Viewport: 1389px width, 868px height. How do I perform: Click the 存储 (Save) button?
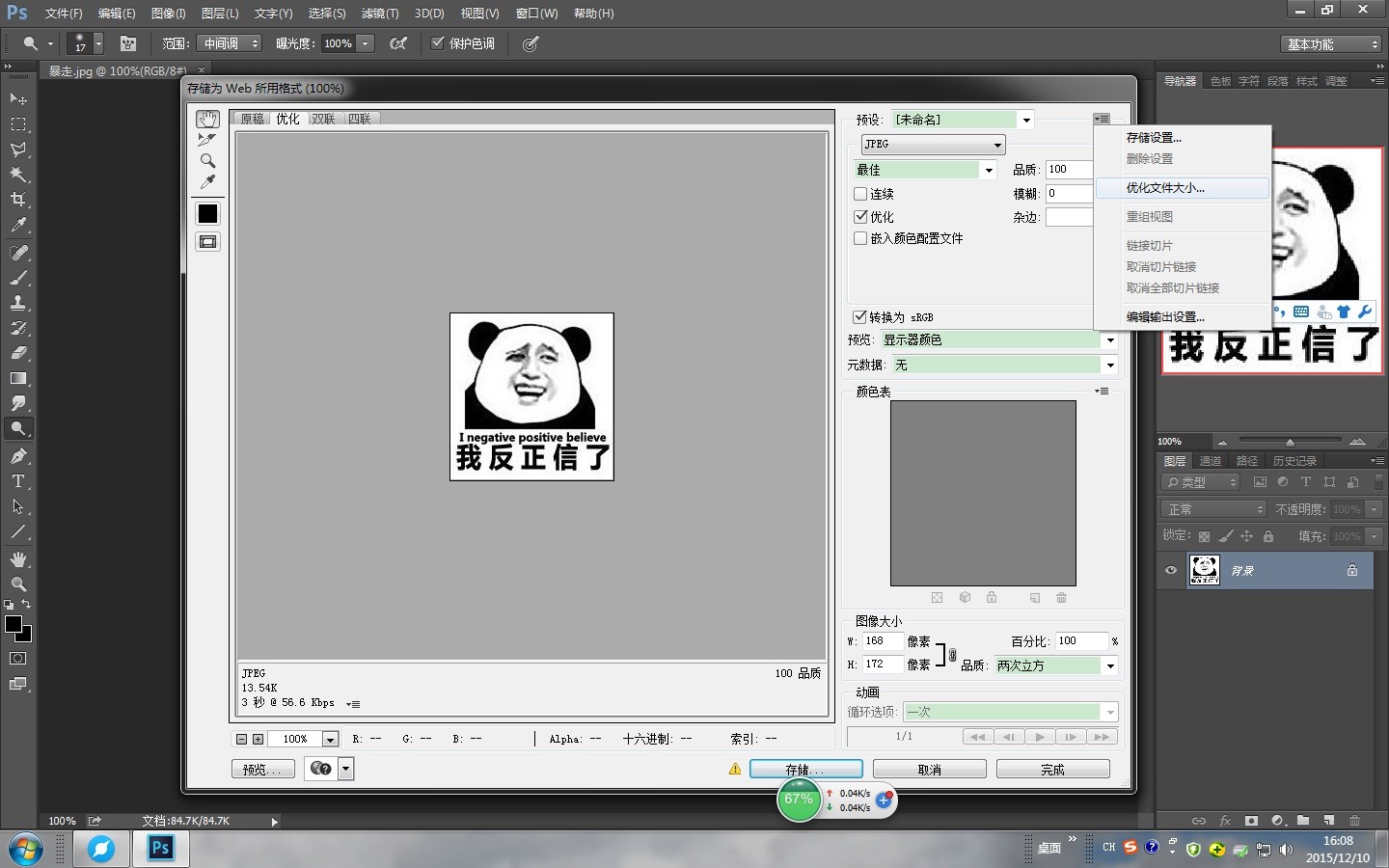click(805, 770)
